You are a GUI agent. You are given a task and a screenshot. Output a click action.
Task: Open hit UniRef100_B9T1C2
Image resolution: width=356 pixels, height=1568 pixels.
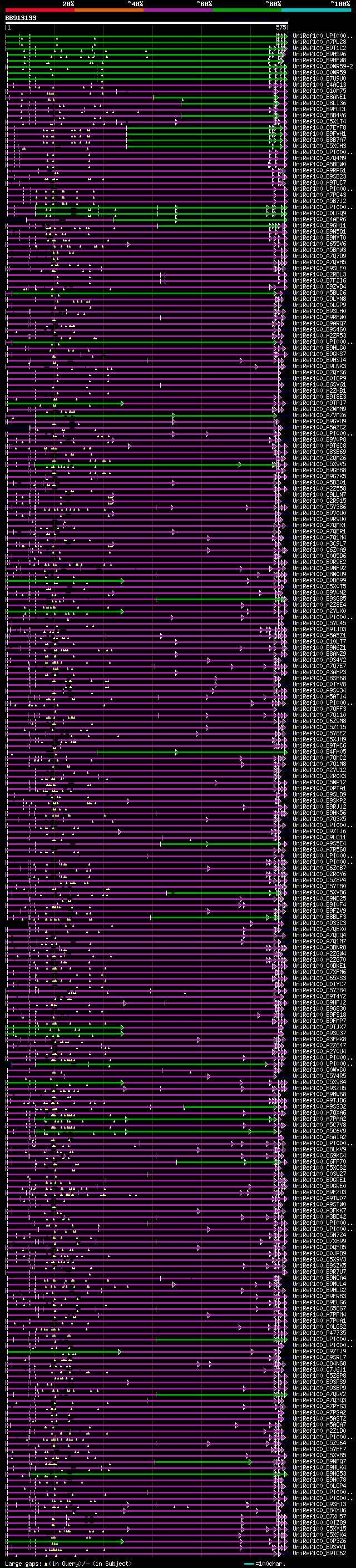[x=319, y=48]
